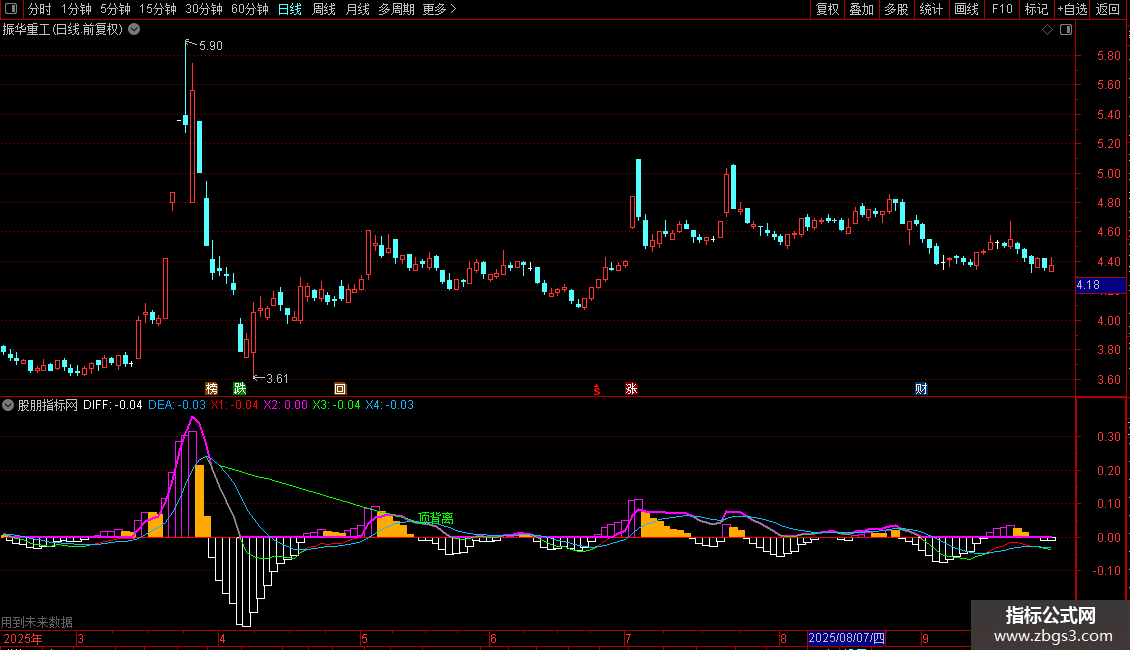This screenshot has width=1130, height=650.
Task: Open the stock title dropdown arrow
Action: tap(134, 30)
